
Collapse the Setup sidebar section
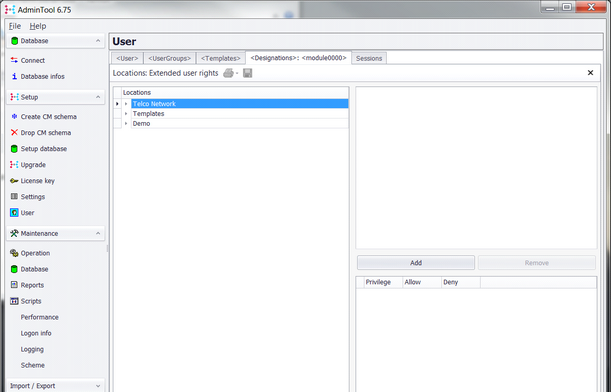[x=98, y=97]
